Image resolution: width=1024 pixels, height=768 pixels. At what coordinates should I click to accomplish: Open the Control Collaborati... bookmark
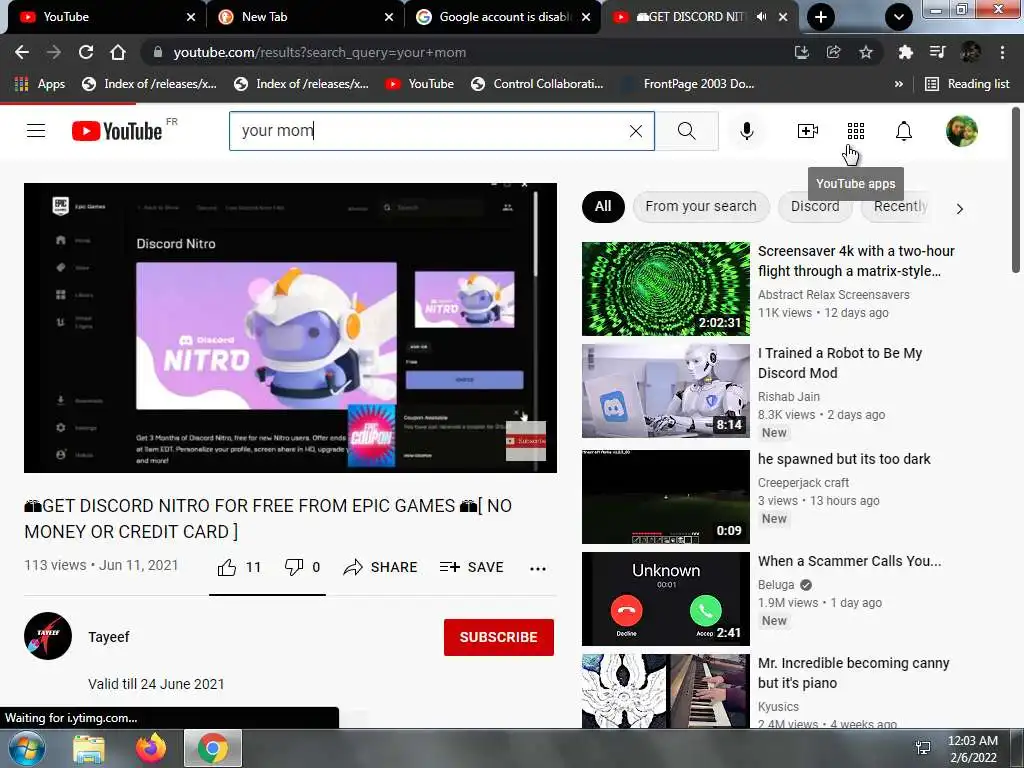[x=537, y=84]
